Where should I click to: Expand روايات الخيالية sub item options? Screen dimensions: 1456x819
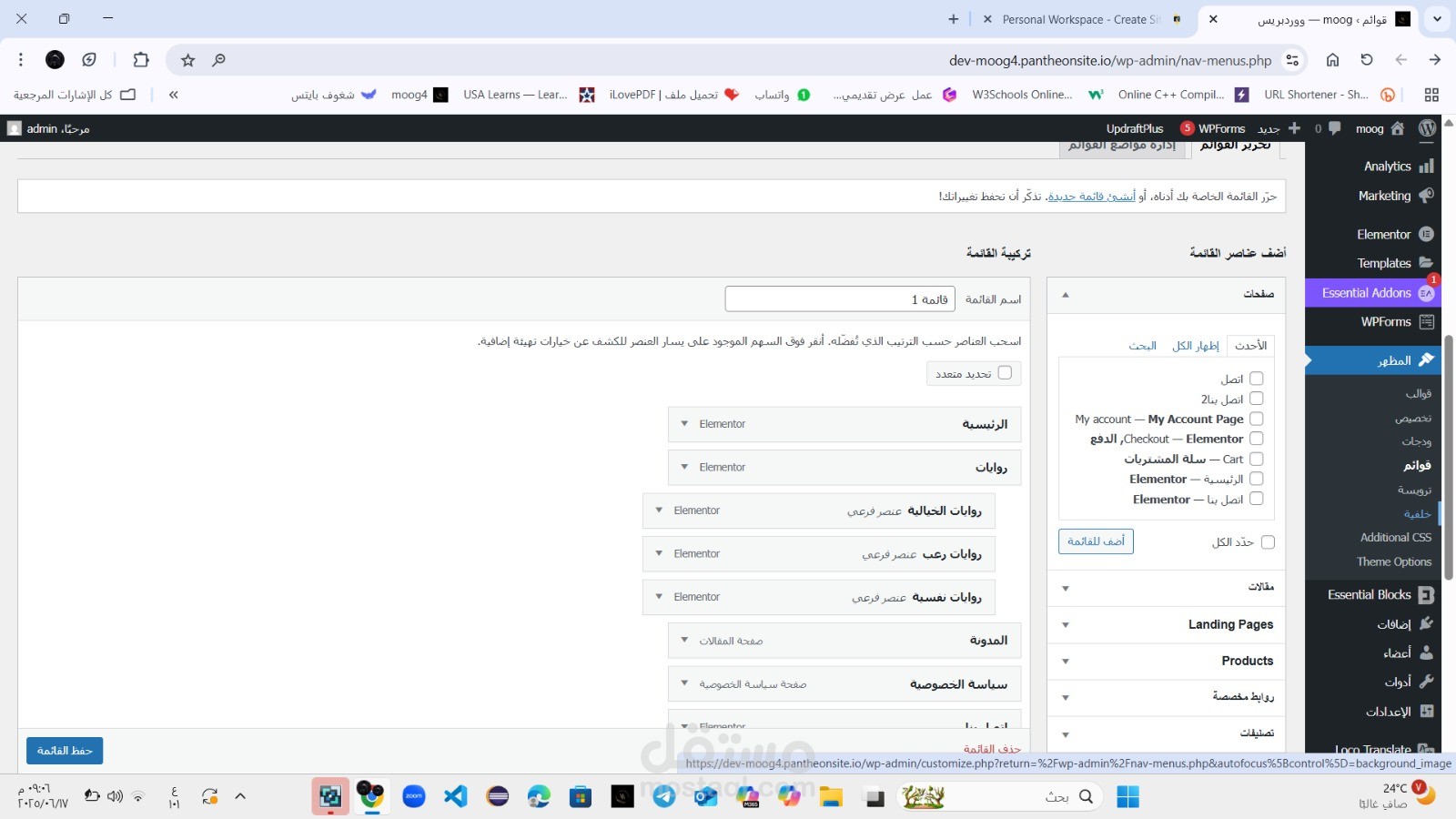point(660,511)
